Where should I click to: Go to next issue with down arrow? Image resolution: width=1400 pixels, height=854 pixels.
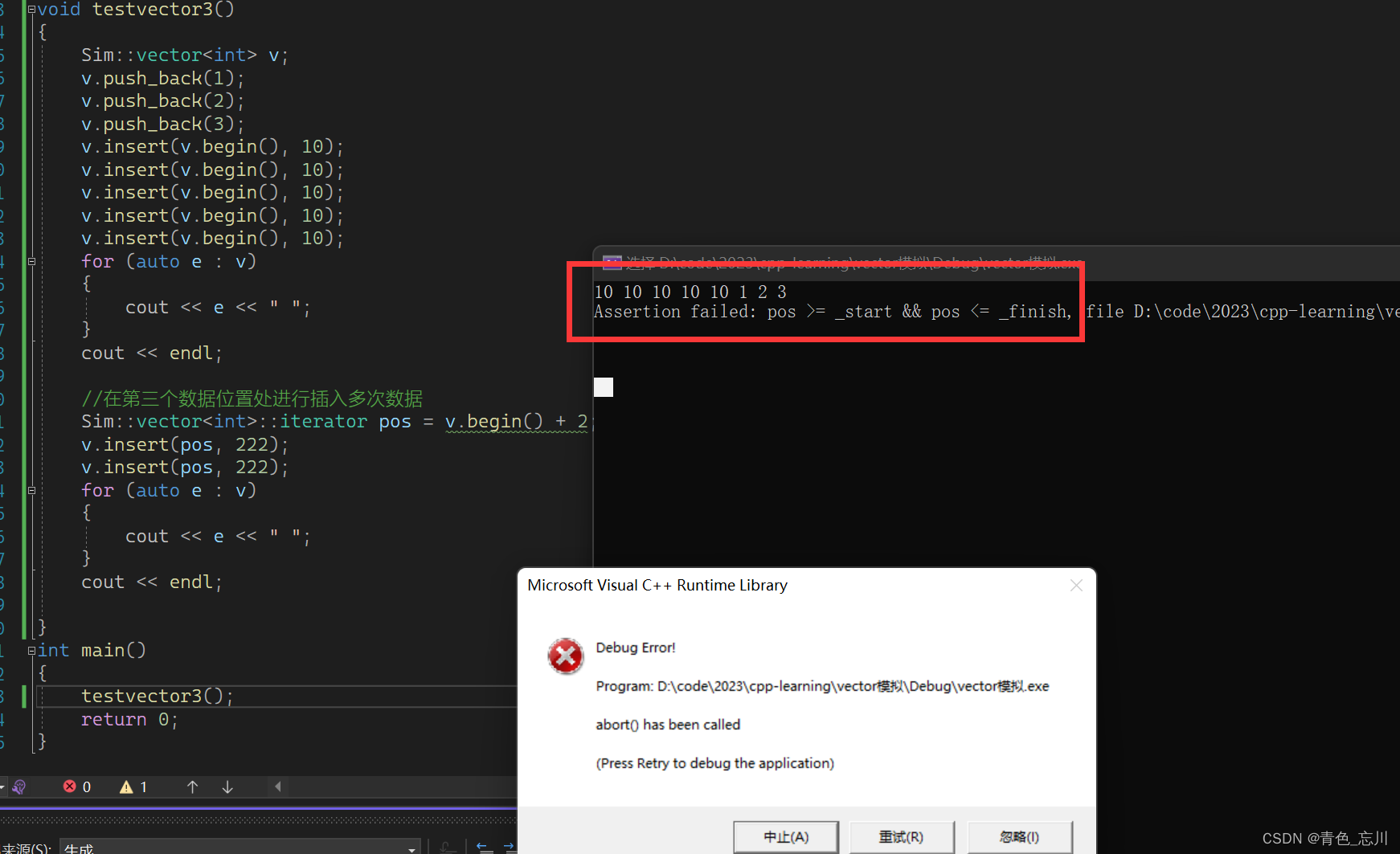click(x=227, y=787)
